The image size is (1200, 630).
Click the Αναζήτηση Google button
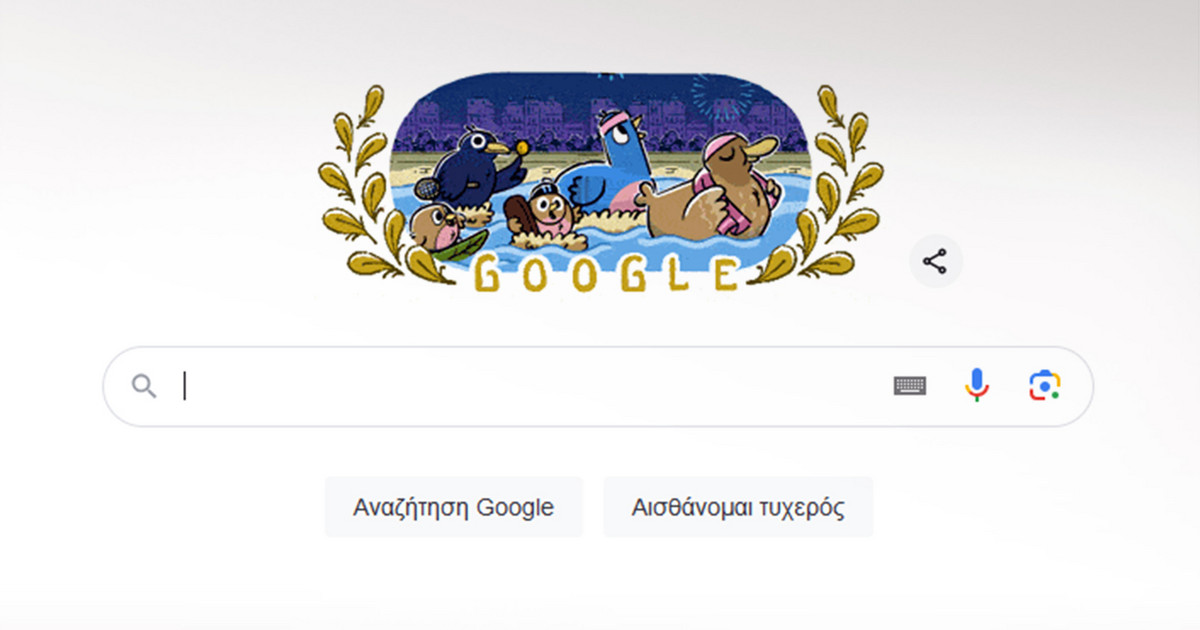pyautogui.click(x=453, y=507)
